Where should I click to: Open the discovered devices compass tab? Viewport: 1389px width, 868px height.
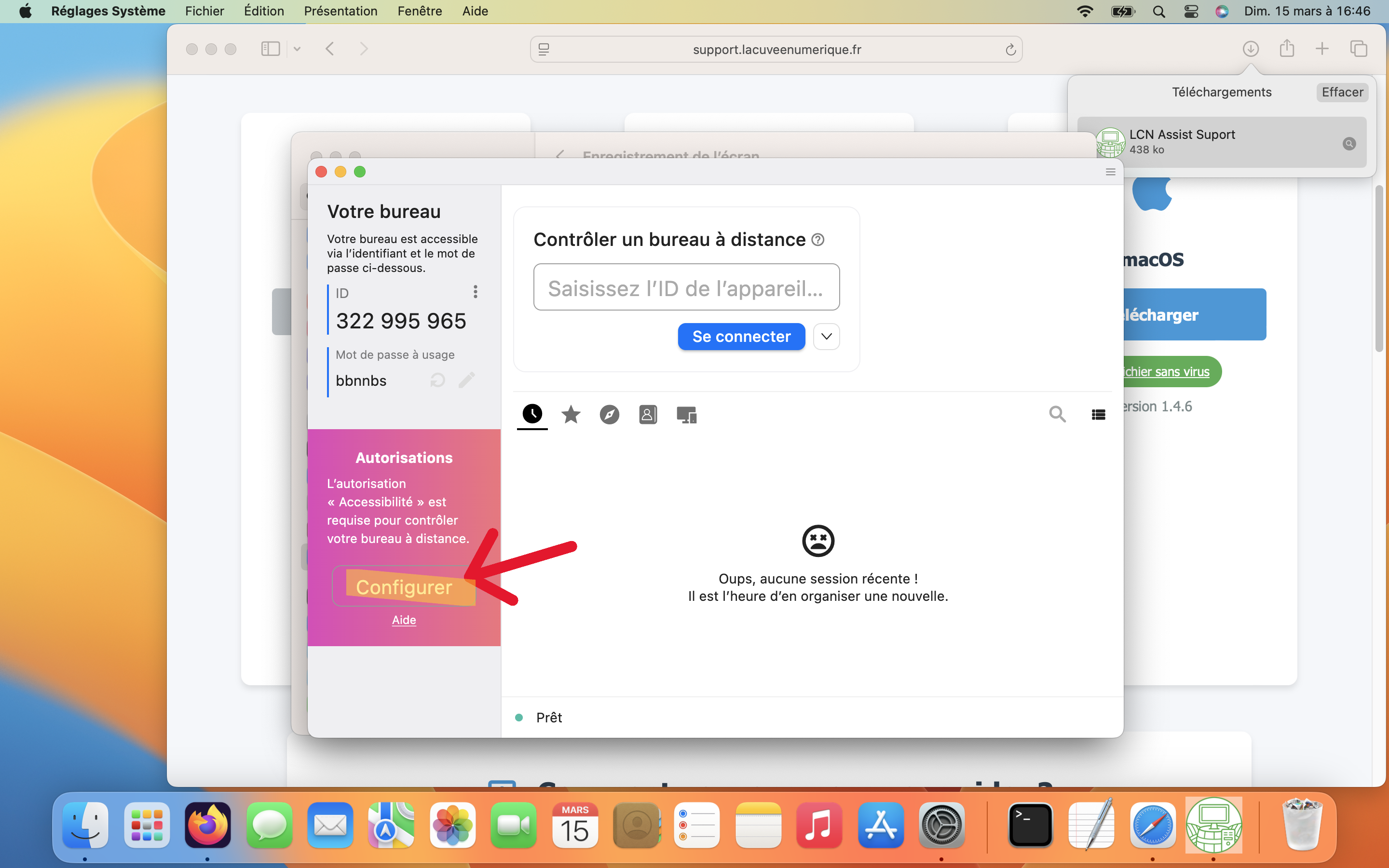click(x=609, y=415)
